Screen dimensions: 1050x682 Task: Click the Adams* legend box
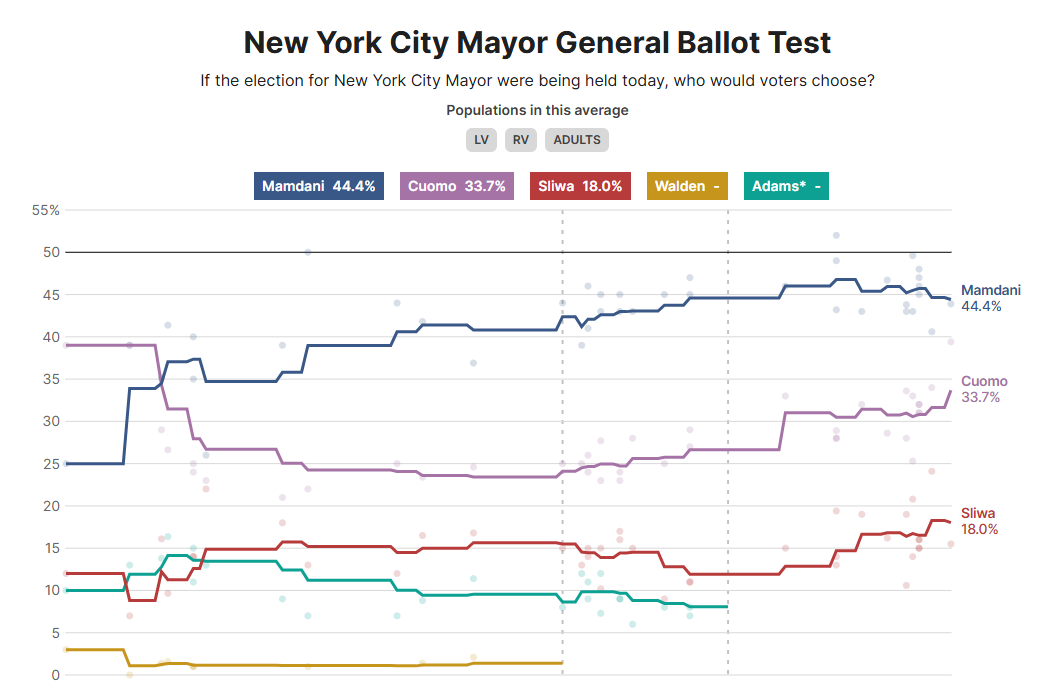[786, 186]
